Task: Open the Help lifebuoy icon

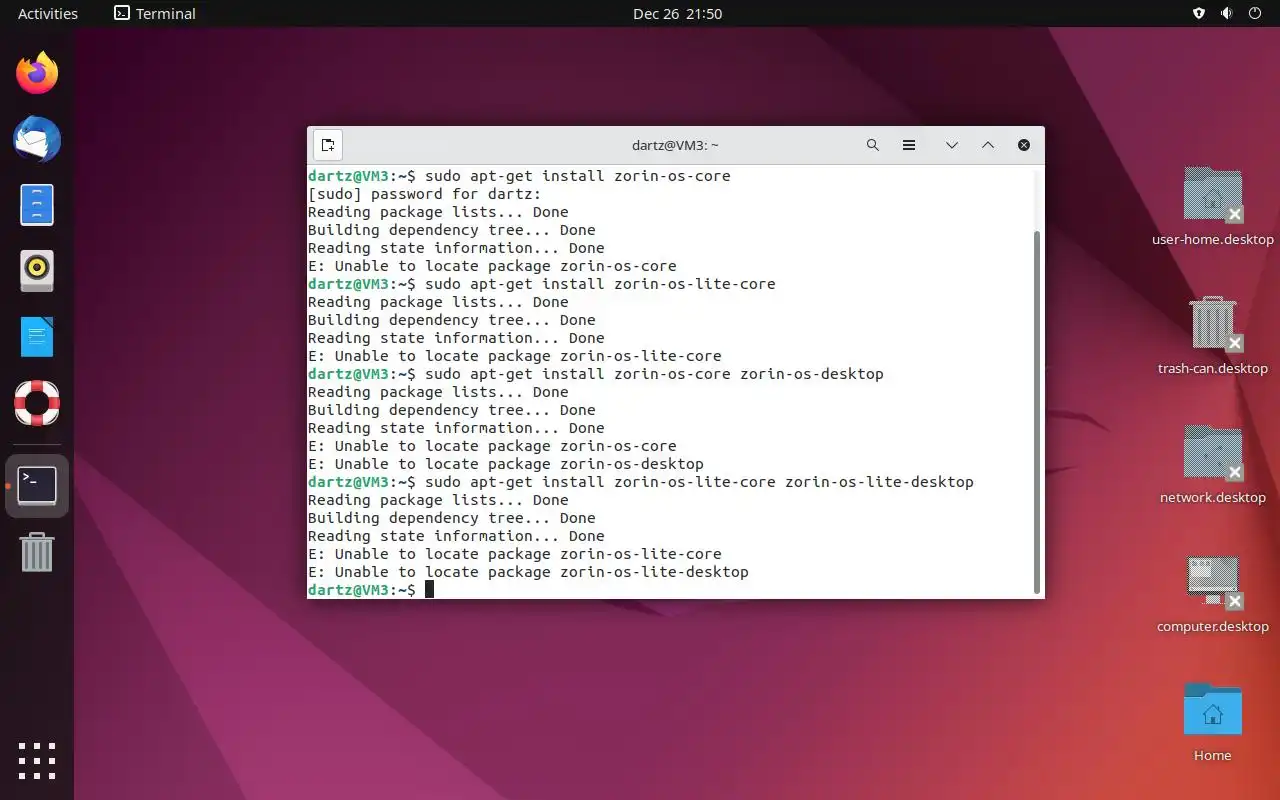Action: [37, 403]
